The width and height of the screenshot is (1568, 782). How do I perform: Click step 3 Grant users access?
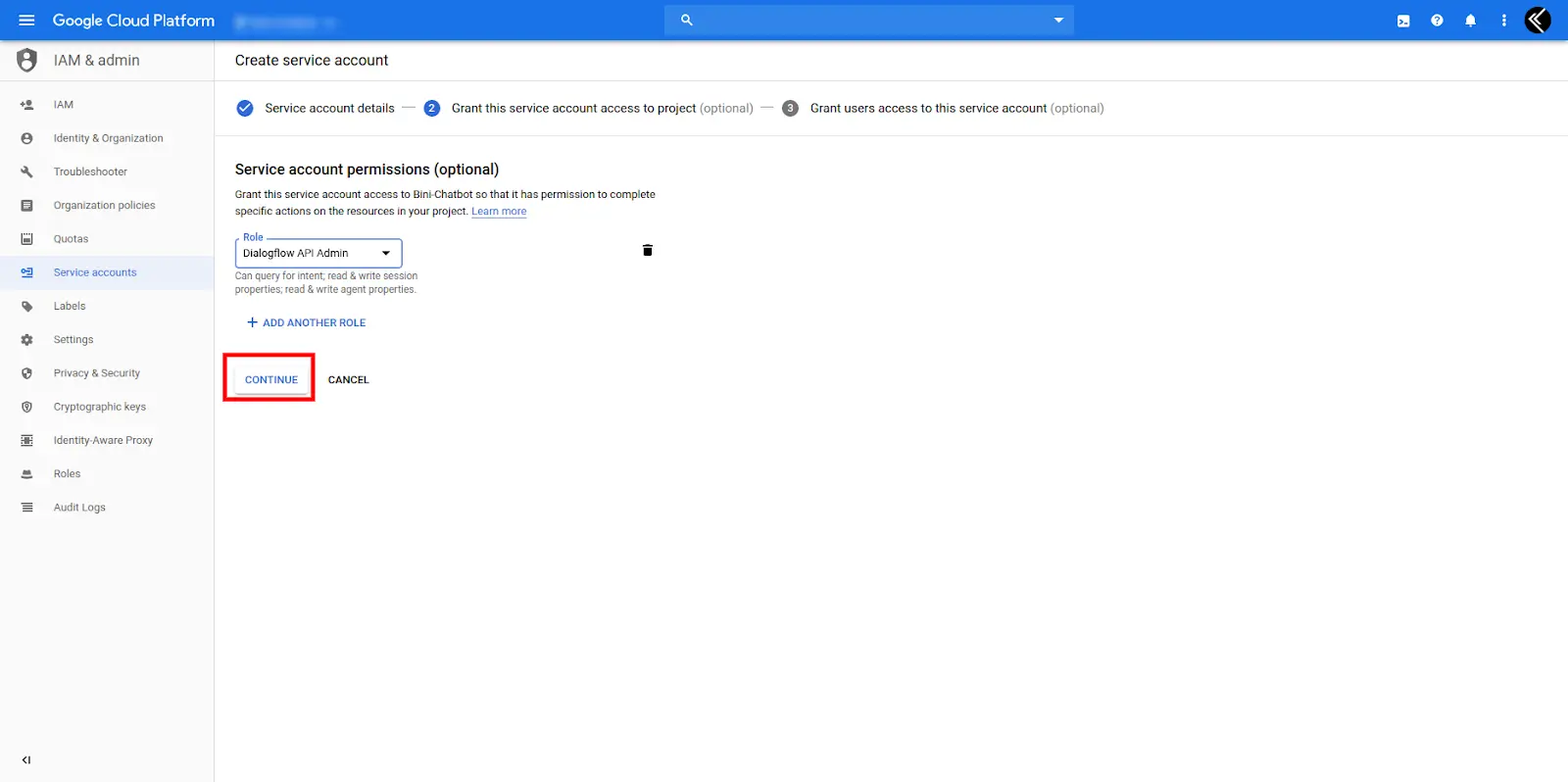943,108
